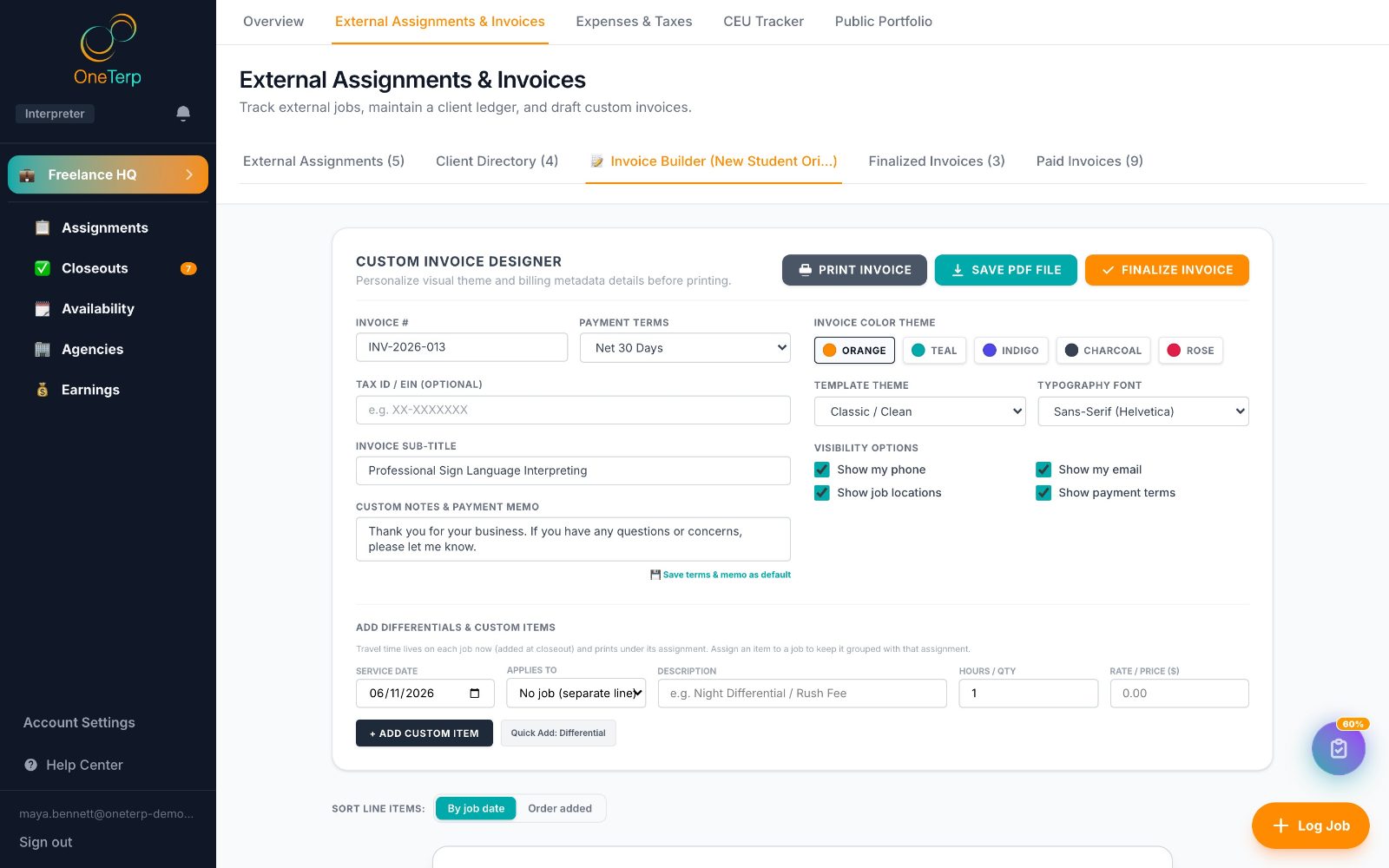Switch to Client Directory (4) tab
This screenshot has height=868, width=1389.
(497, 161)
